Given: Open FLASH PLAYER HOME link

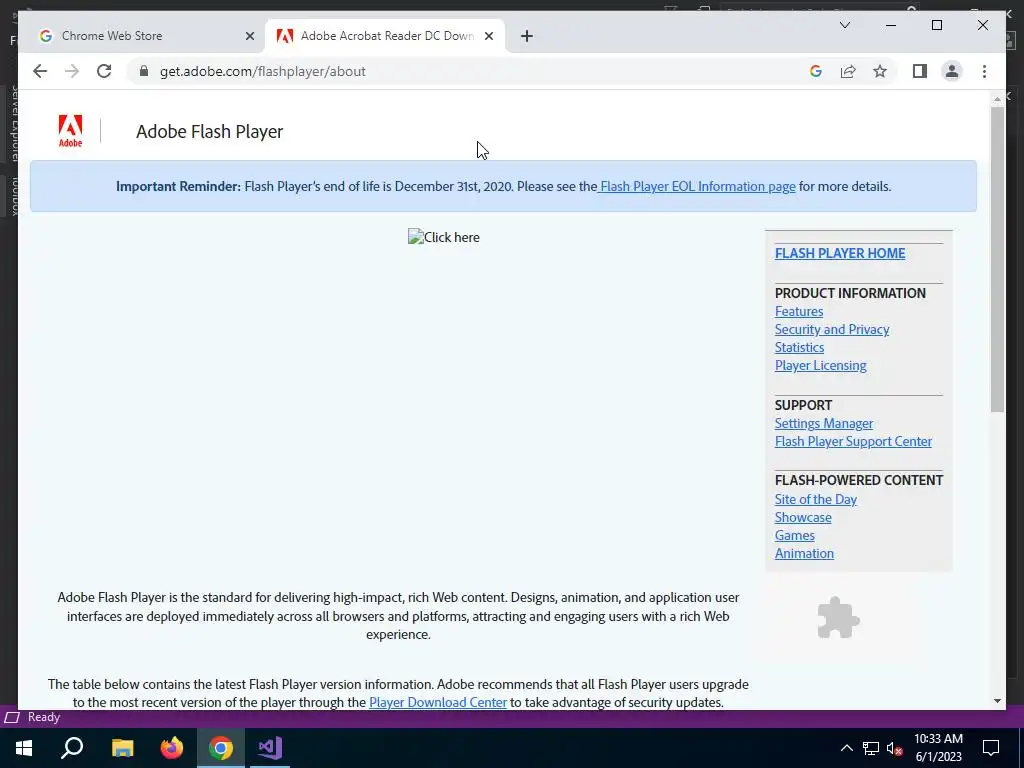Looking at the screenshot, I should click(x=840, y=253).
